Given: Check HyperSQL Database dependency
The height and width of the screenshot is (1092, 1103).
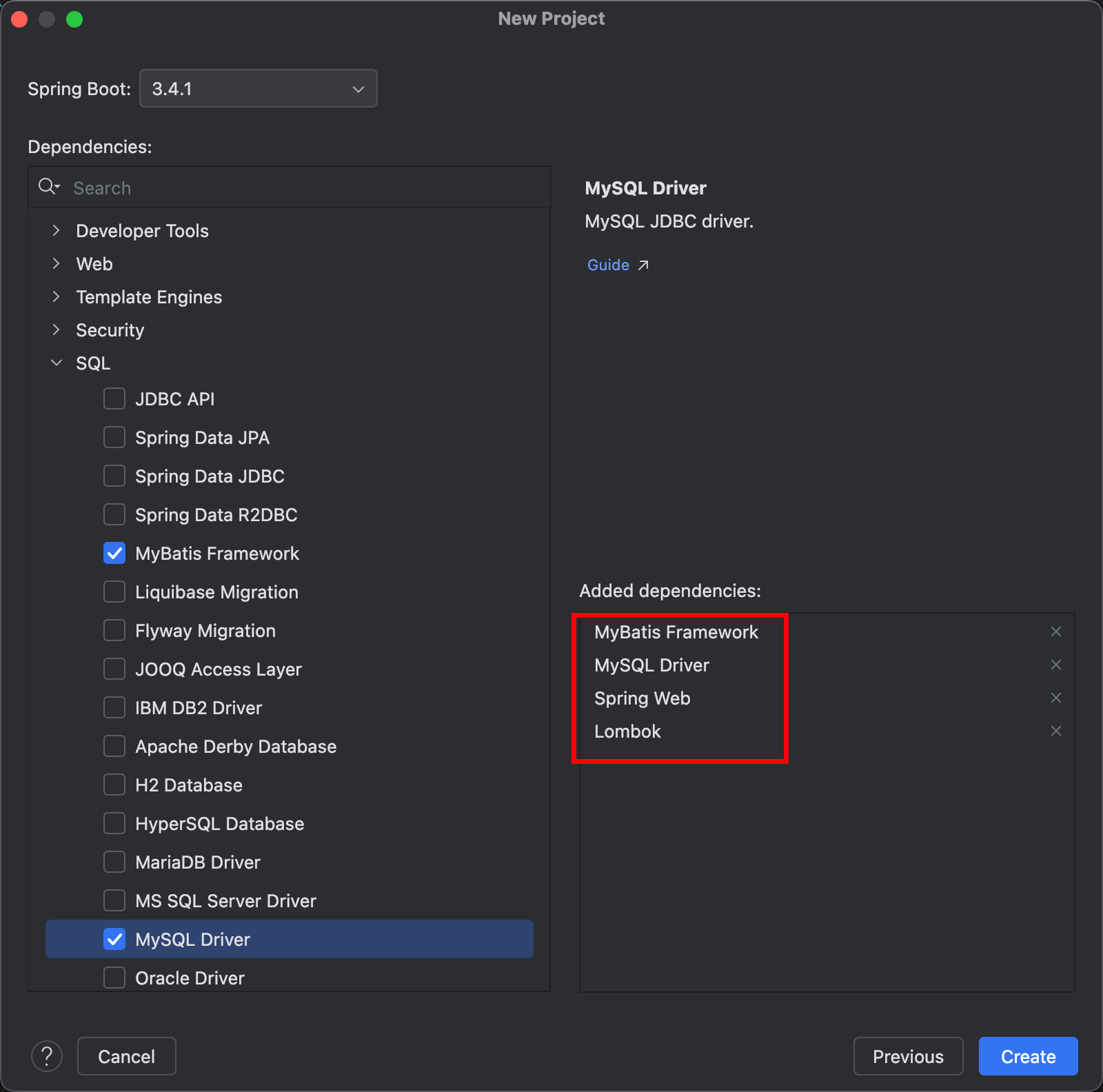Looking at the screenshot, I should (114, 823).
